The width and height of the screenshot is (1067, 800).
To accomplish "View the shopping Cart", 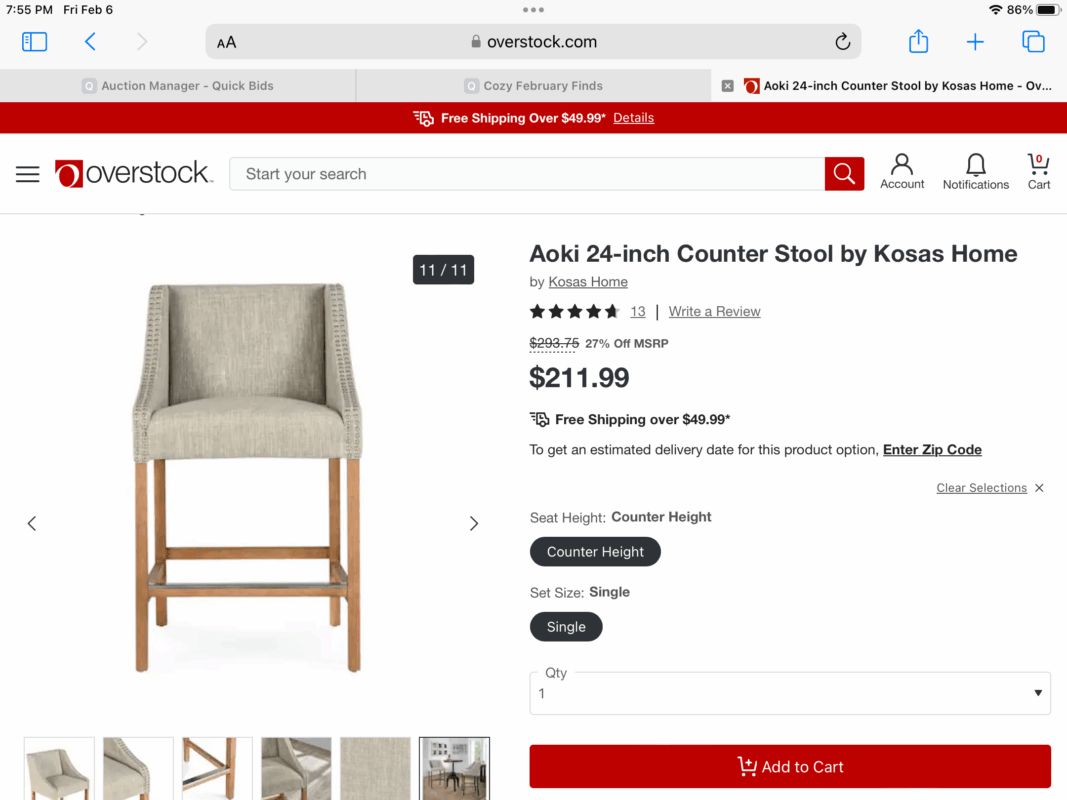I will tap(1038, 171).
